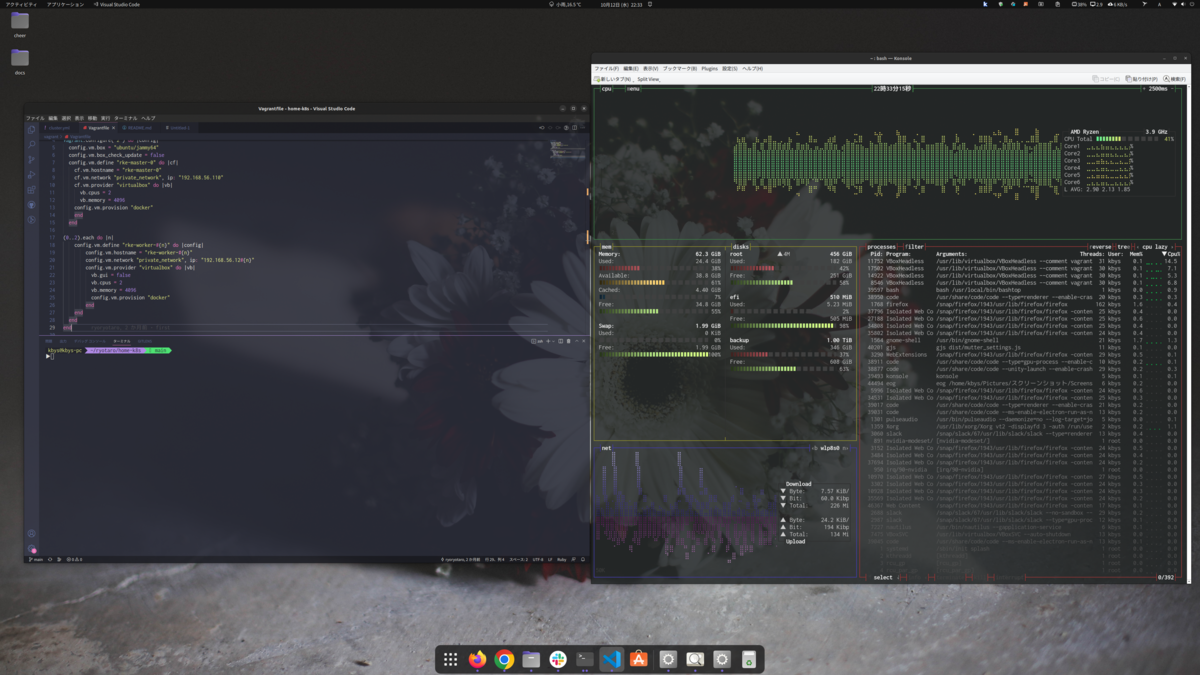
Task: Click select button at btop processes bottom
Action: 883,577
